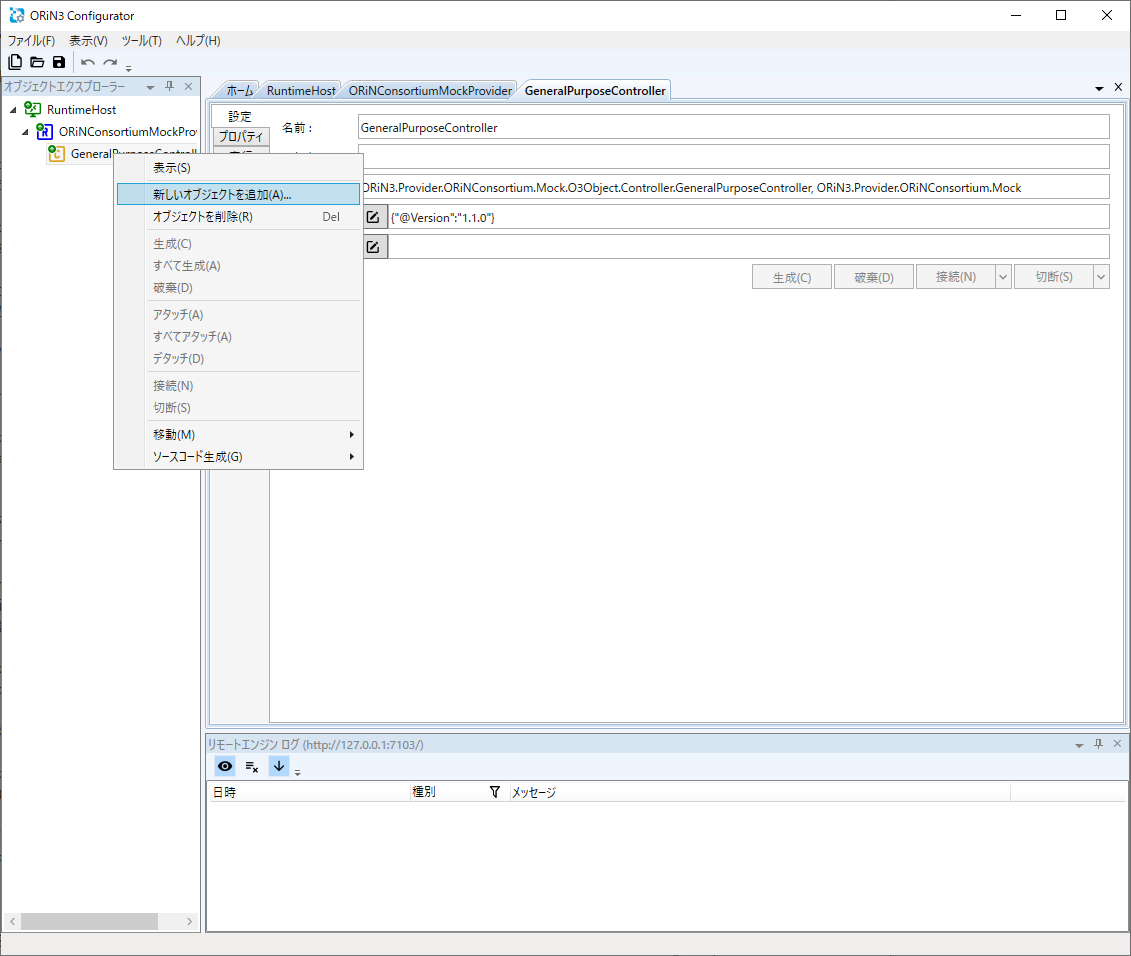Click the 生成(C) button
This screenshot has width=1131, height=956.
(792, 277)
